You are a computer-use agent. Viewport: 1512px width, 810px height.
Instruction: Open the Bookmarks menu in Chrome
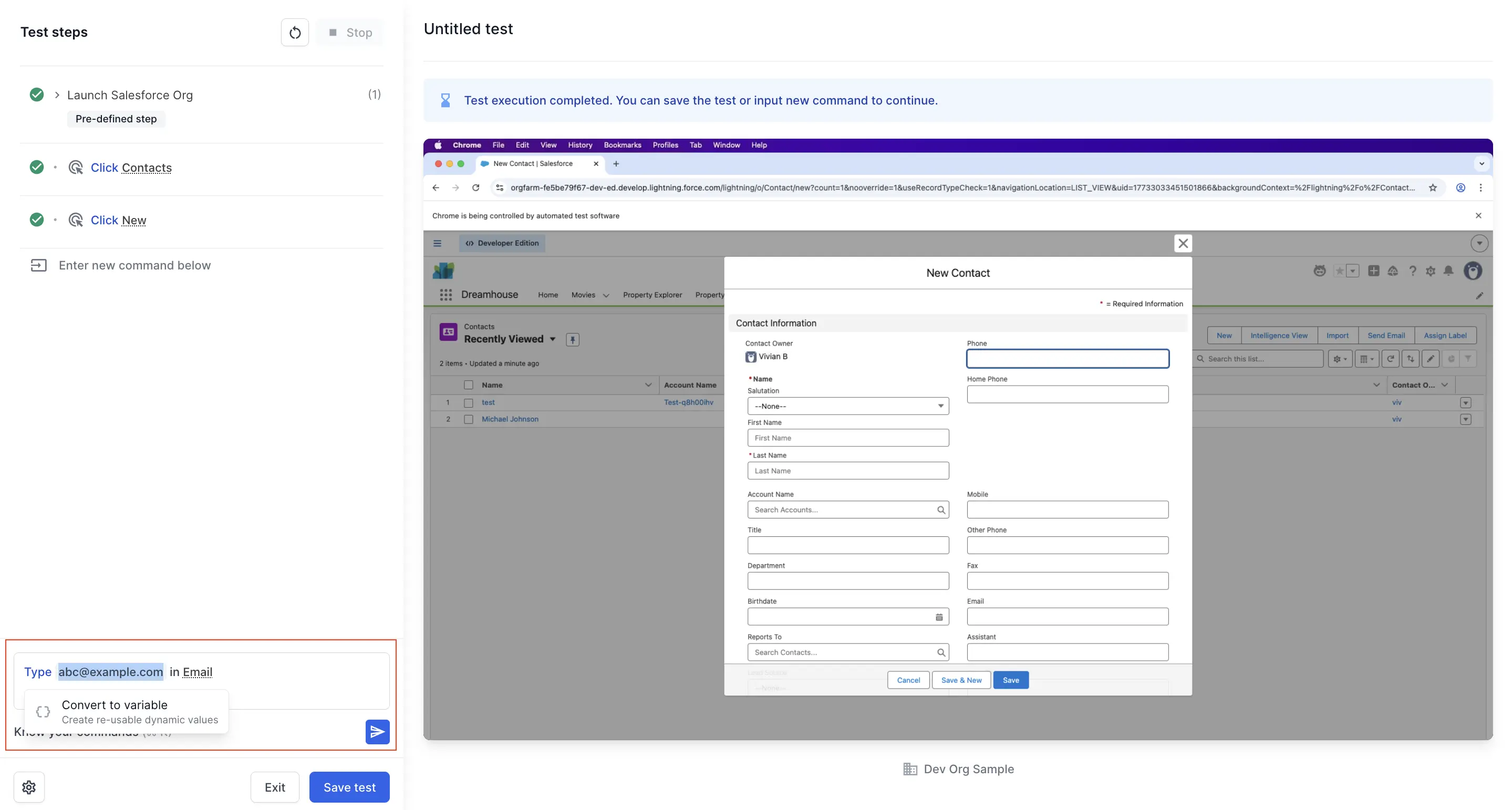[x=622, y=145]
